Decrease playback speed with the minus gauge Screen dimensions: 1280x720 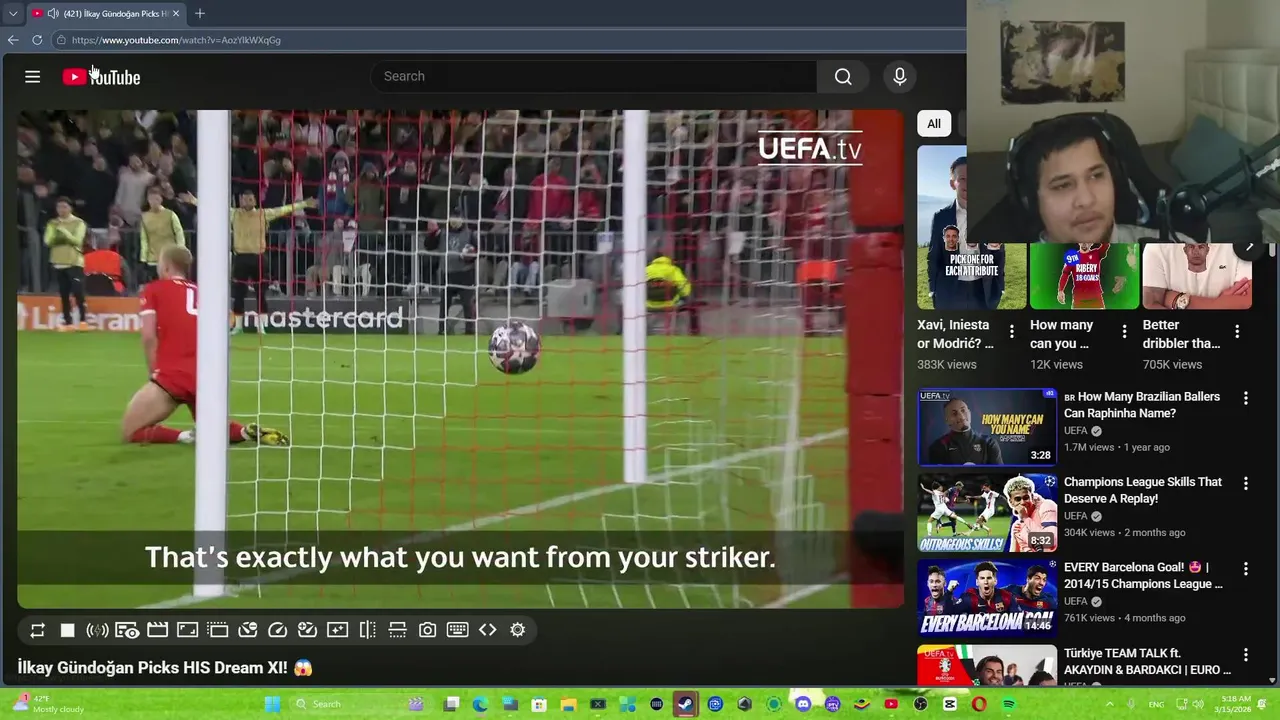(x=248, y=630)
